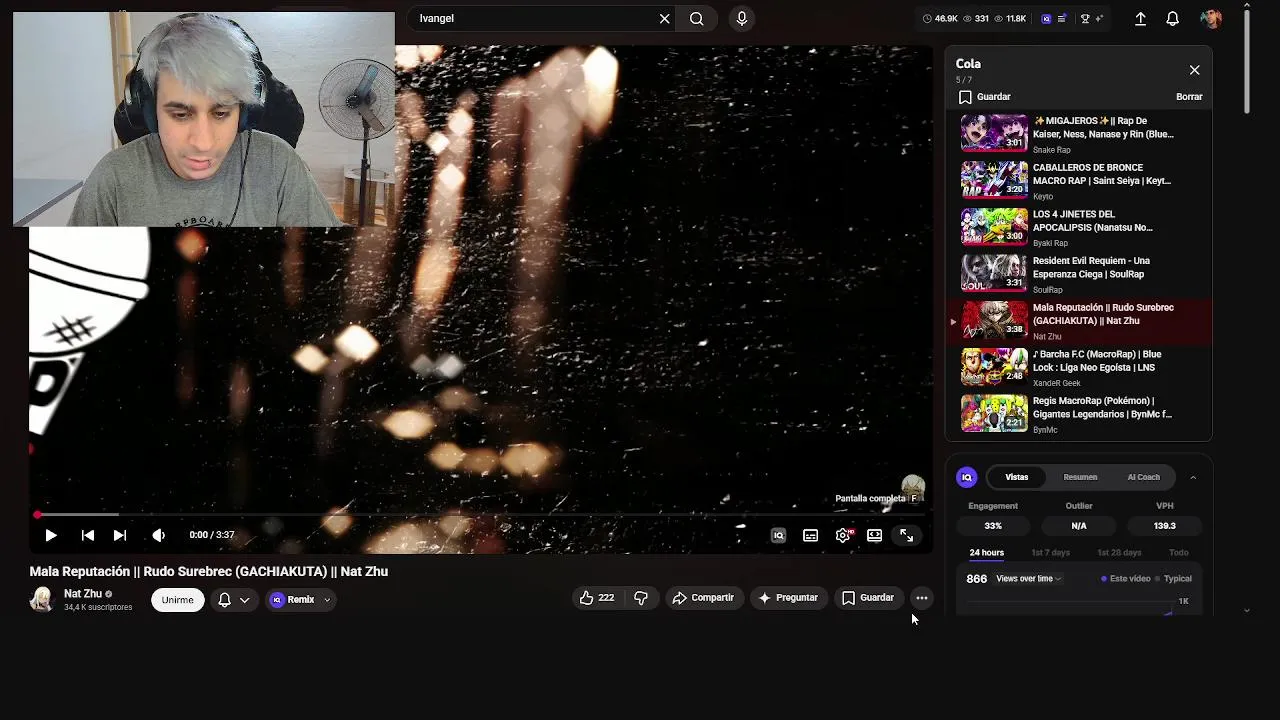1280x720 pixels.
Task: Open the upload arrow icon in header
Action: tap(1140, 18)
